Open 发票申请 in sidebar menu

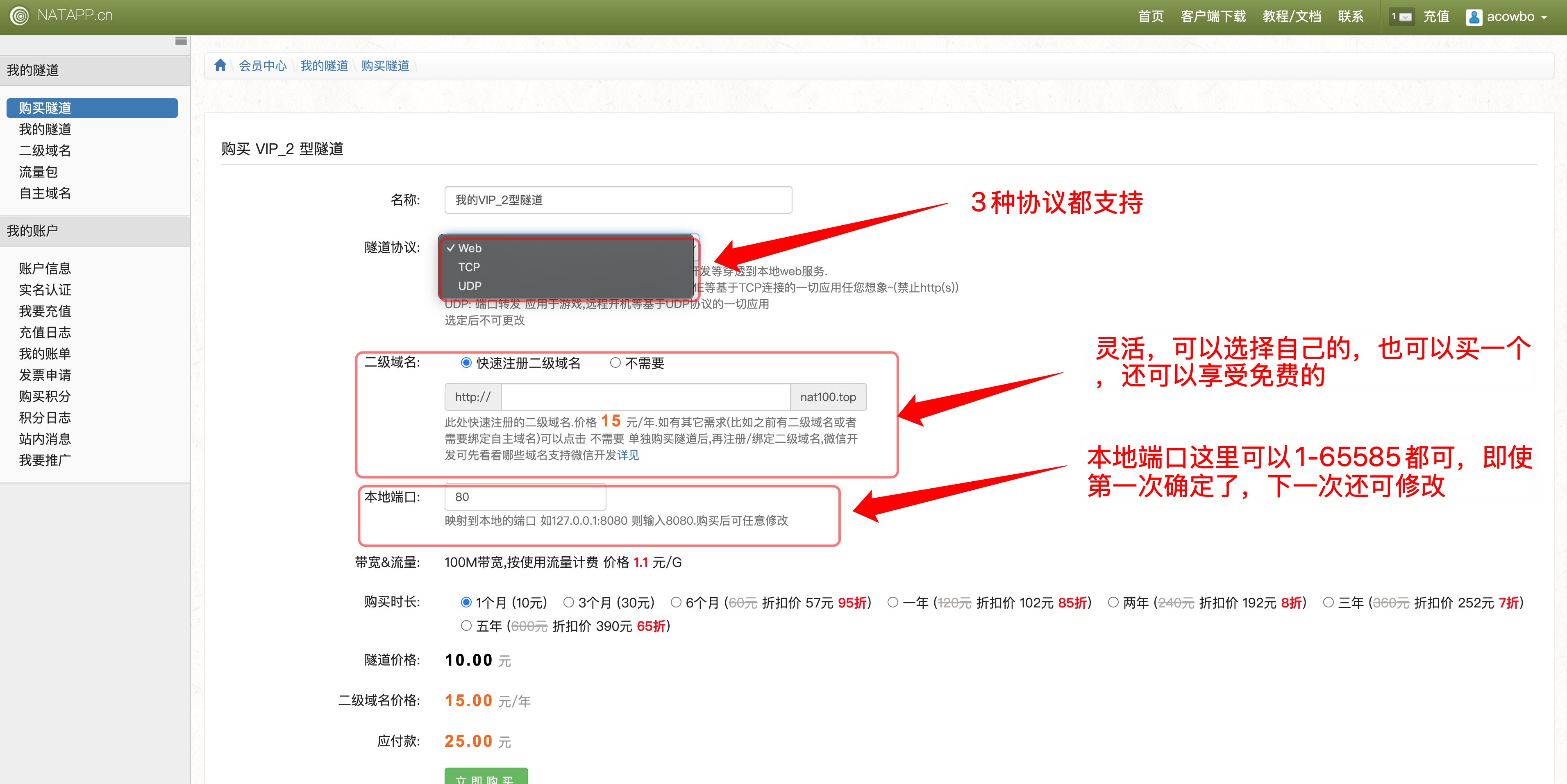(45, 375)
